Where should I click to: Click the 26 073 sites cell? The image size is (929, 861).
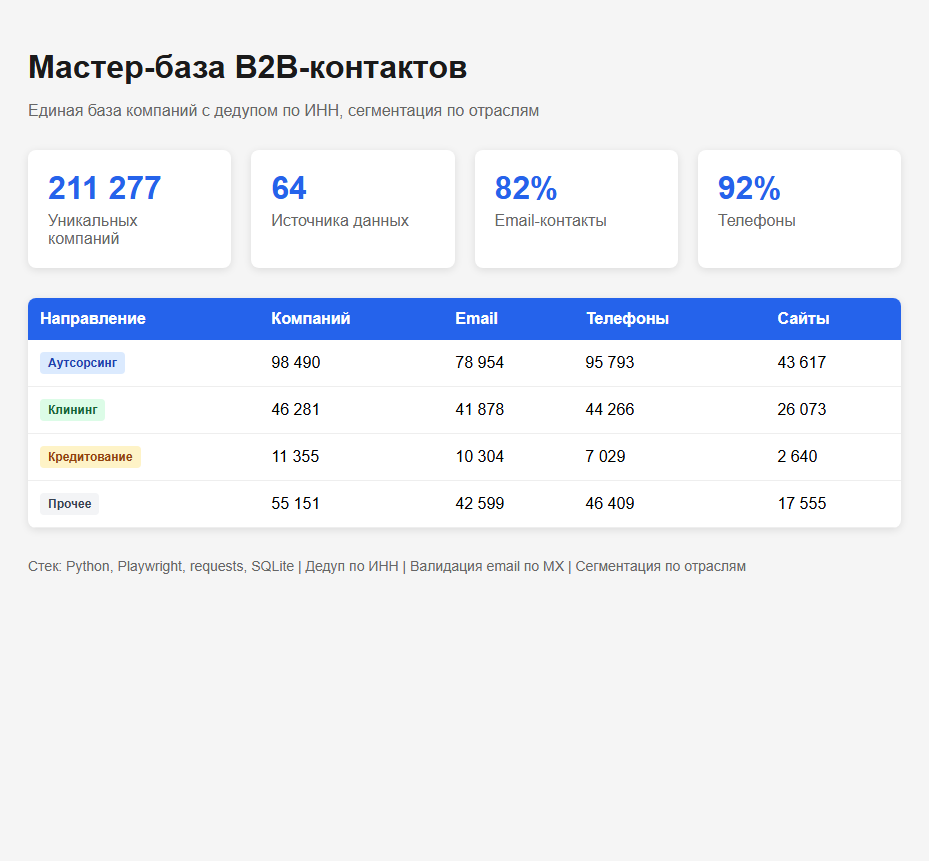pos(802,409)
